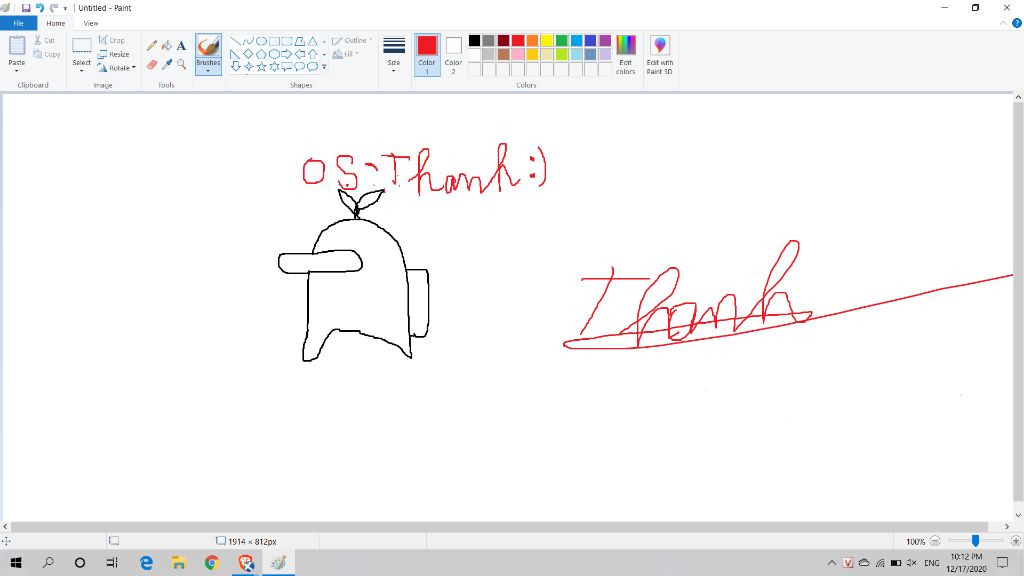Open the Select dropdown arrow

(x=82, y=71)
